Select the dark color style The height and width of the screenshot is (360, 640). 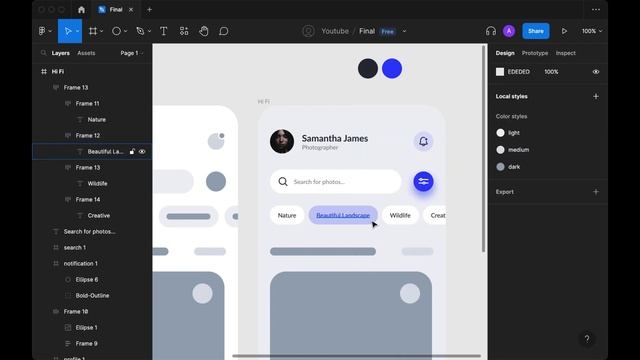point(508,167)
